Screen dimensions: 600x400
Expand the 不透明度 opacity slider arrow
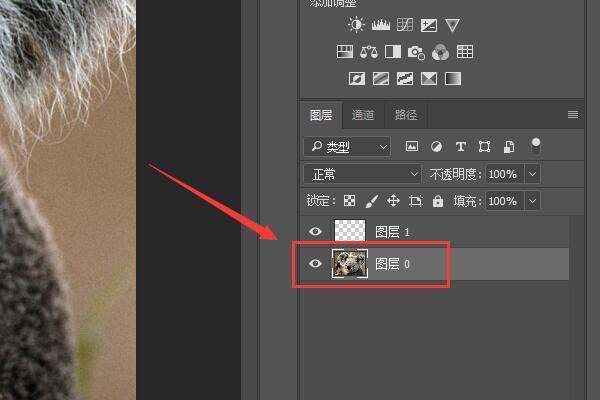tap(532, 174)
